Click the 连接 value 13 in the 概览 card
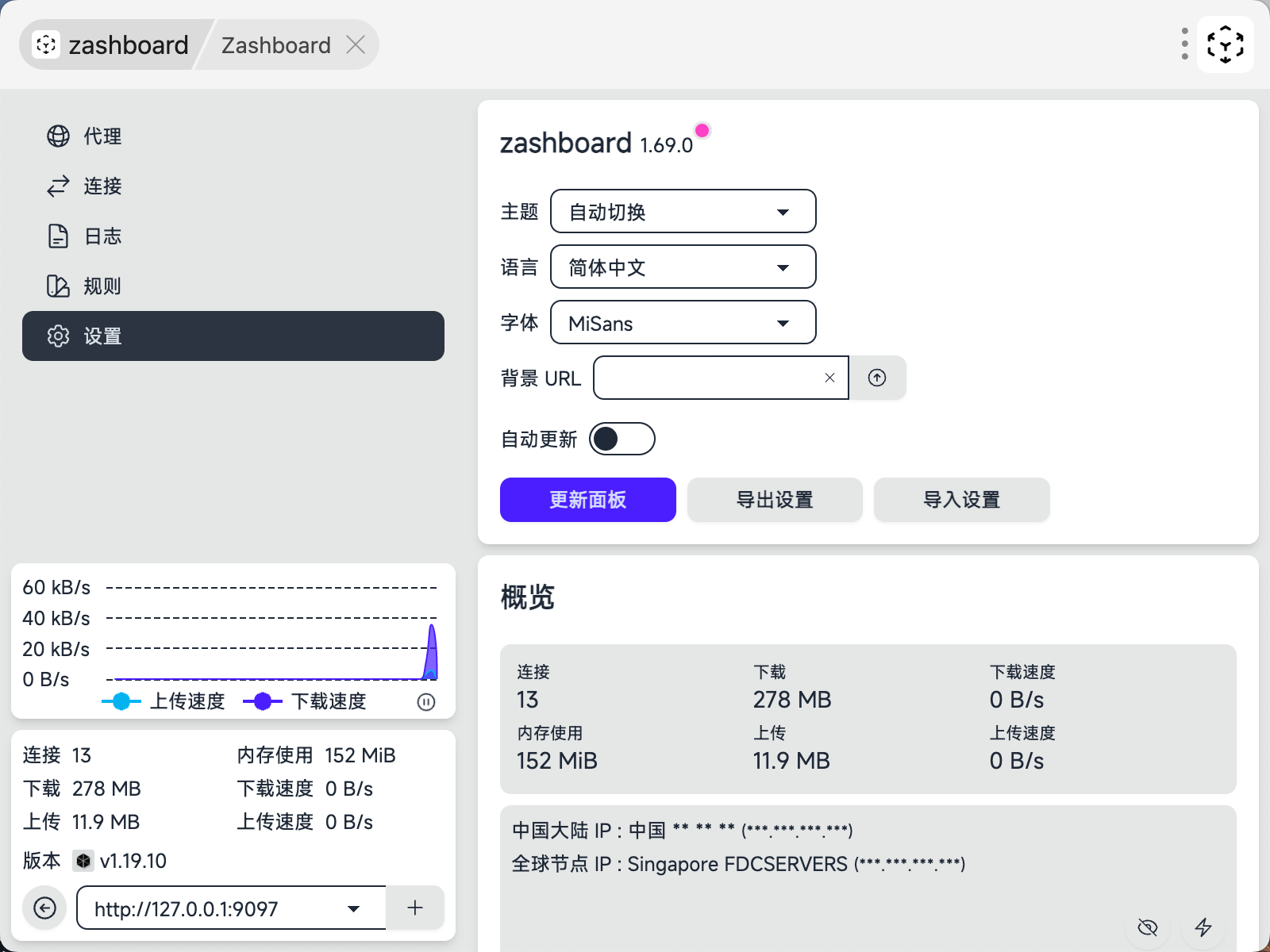Screen dimensions: 1270x952 [x=528, y=700]
